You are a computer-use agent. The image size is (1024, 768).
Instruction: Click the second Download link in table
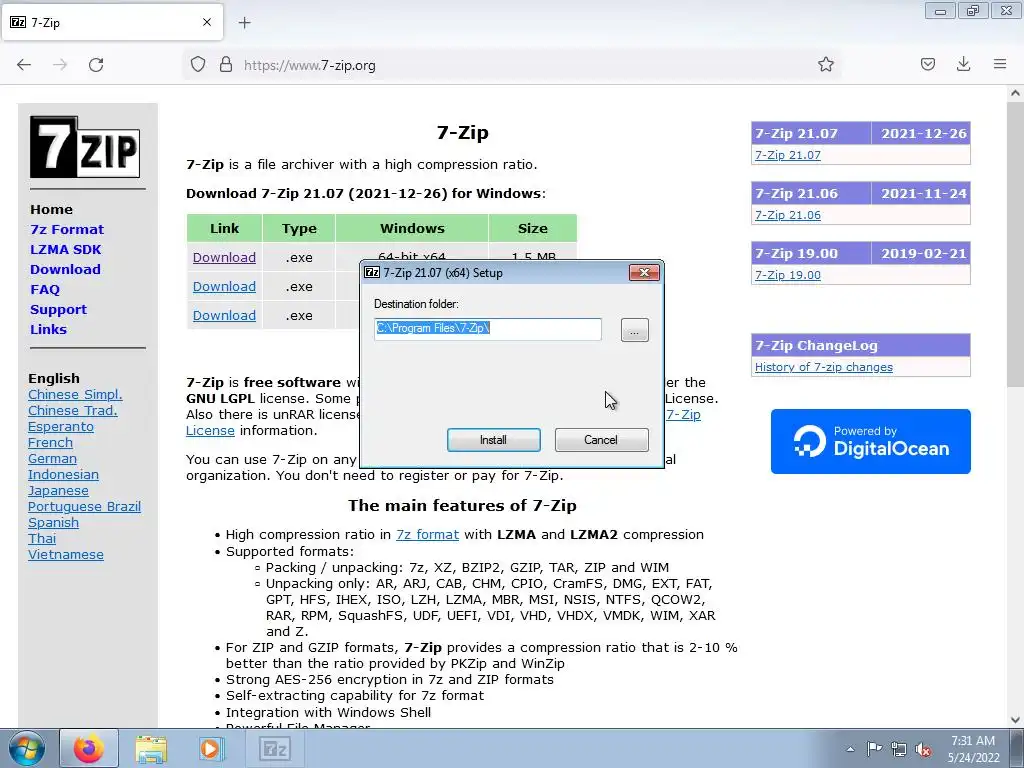point(224,286)
